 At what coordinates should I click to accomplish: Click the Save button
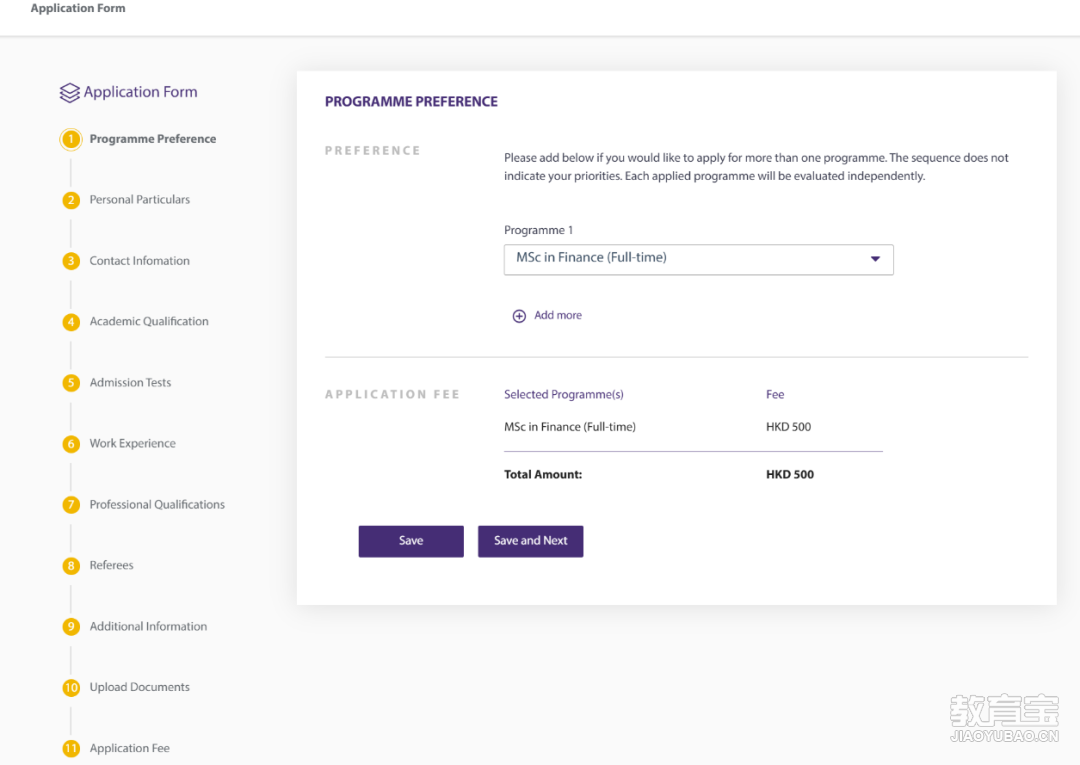click(x=411, y=541)
